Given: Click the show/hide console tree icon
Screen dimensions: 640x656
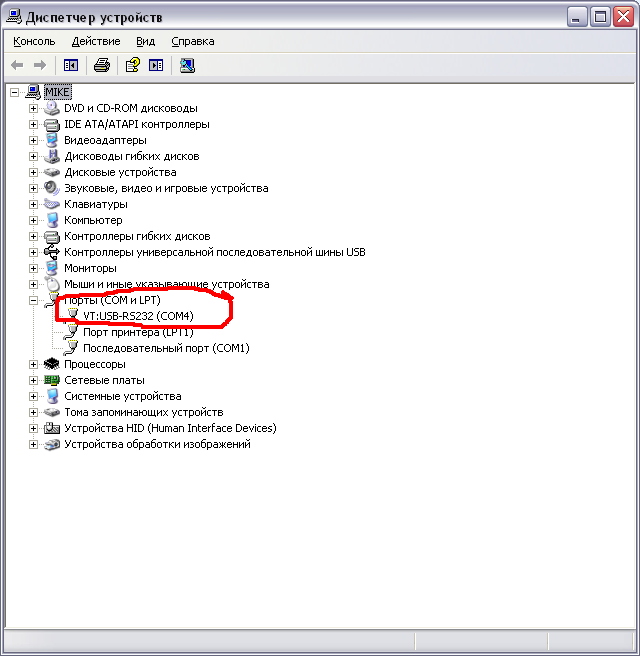Looking at the screenshot, I should coord(71,65).
